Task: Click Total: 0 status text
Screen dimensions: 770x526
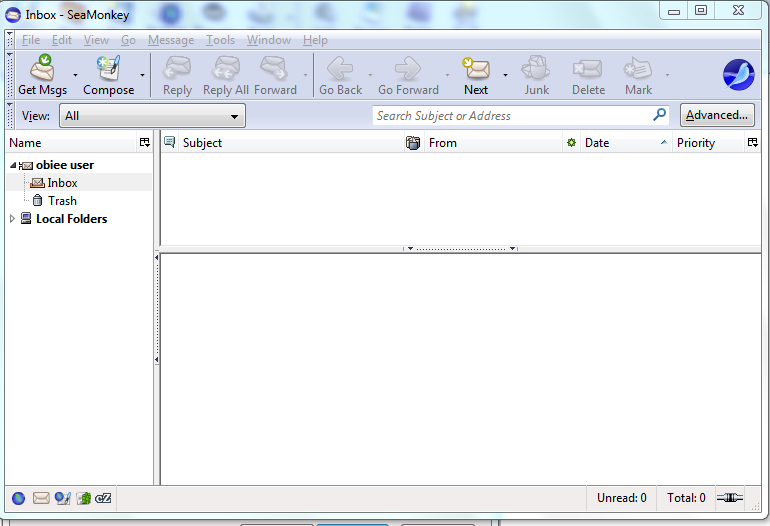Action: coord(686,498)
